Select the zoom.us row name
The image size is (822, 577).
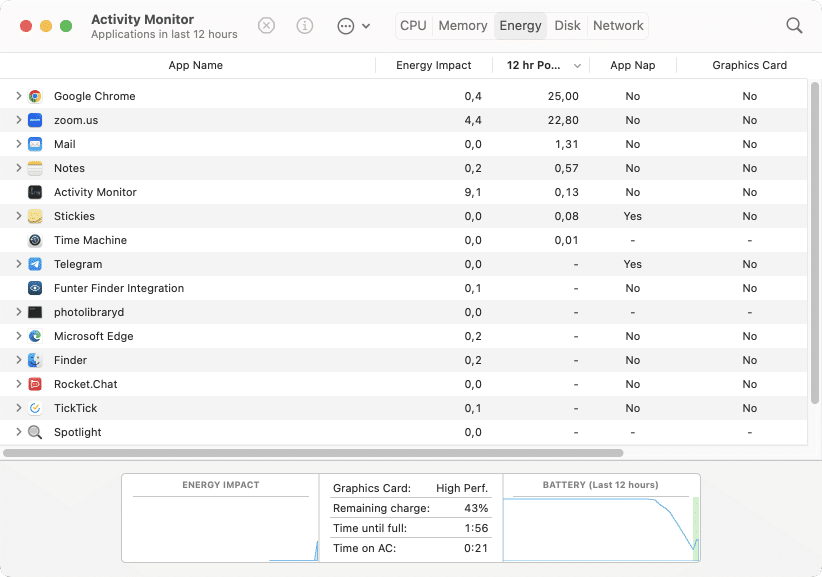pyautogui.click(x=76, y=120)
